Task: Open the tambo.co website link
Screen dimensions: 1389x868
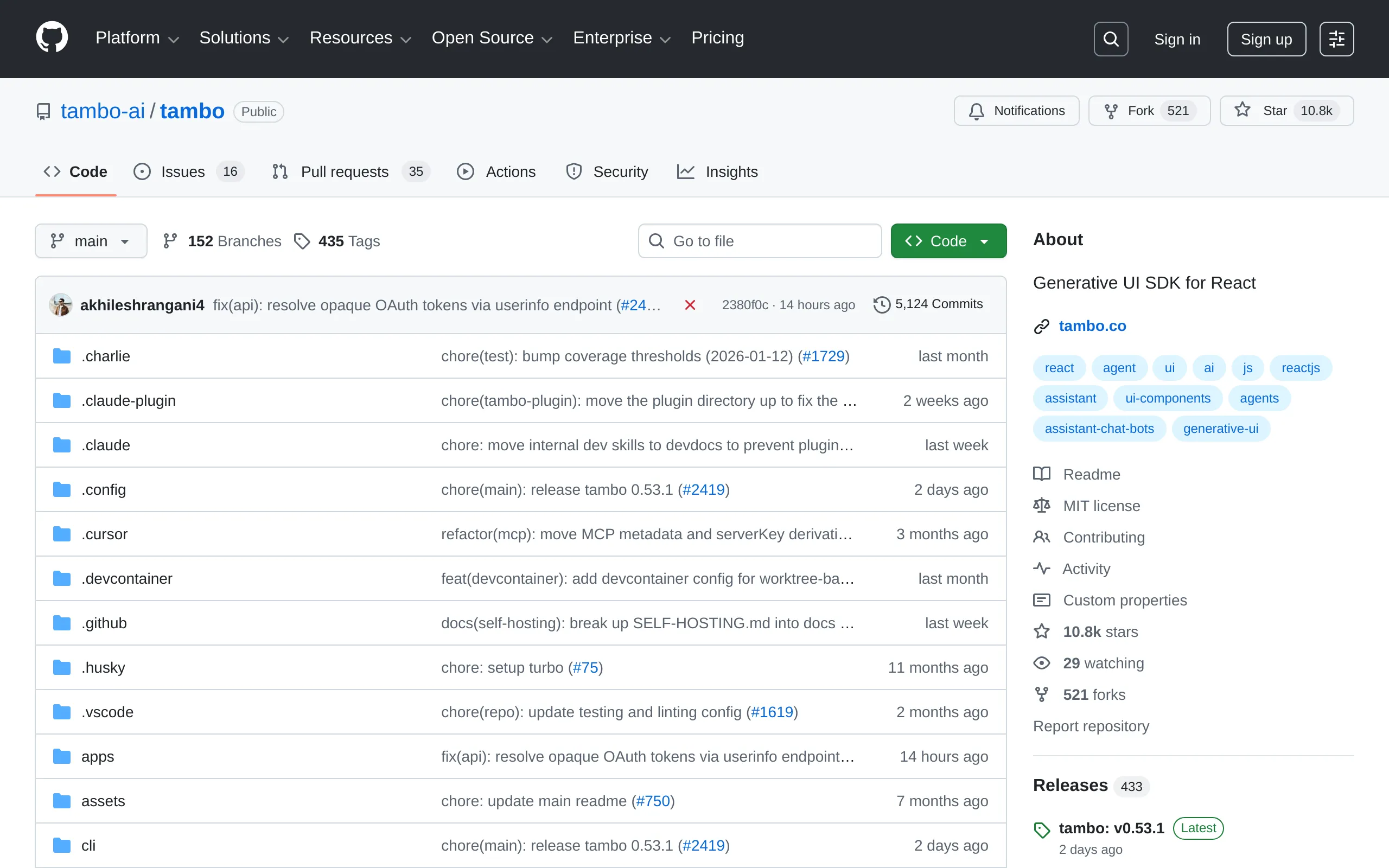Action: click(1092, 325)
